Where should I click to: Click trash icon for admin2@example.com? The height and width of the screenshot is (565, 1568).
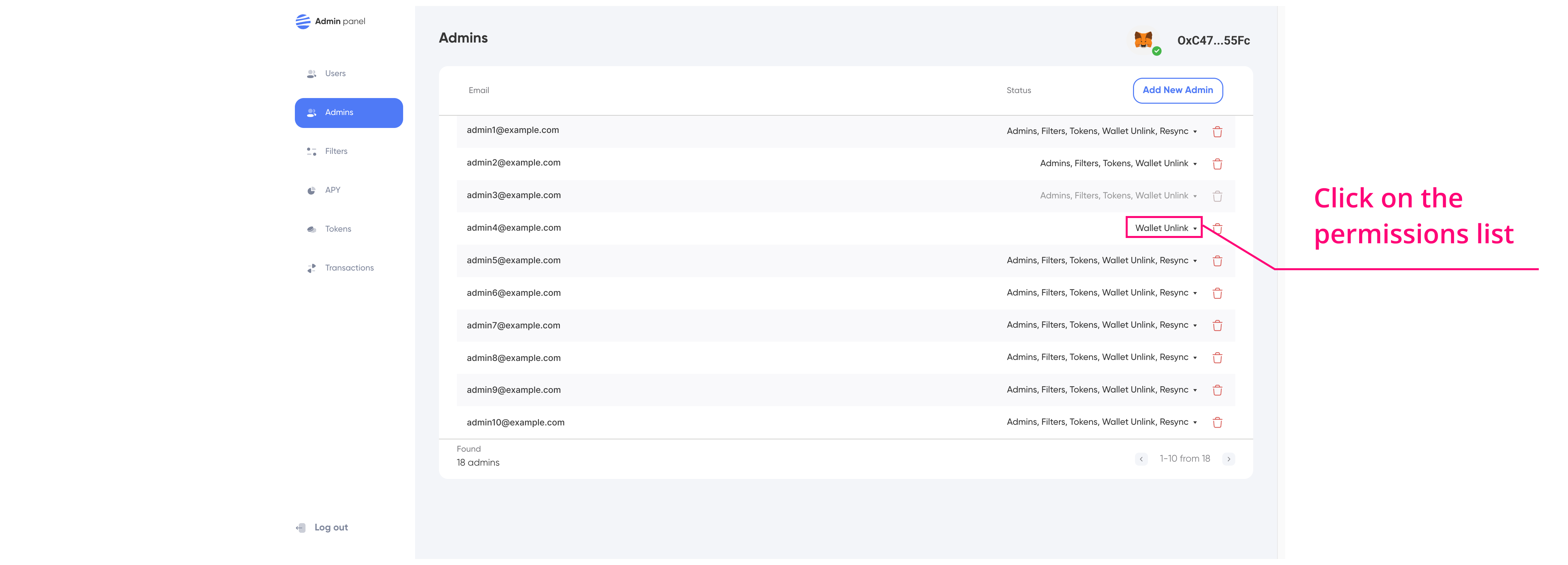click(1217, 164)
